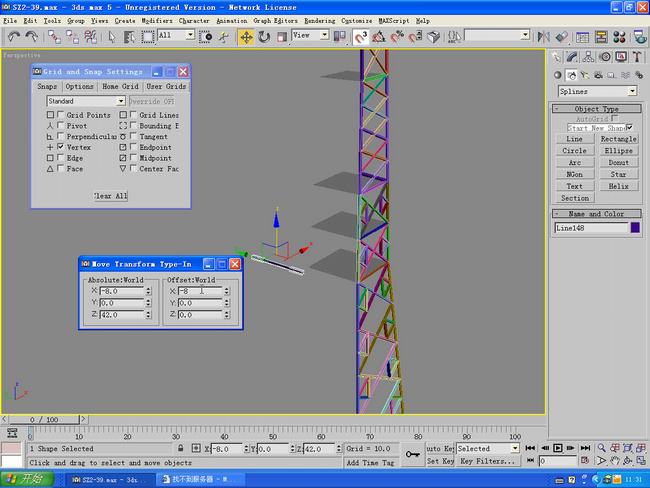Screen dimensions: 650x488
Task: Open the Splines category dropdown
Action: click(x=632, y=91)
